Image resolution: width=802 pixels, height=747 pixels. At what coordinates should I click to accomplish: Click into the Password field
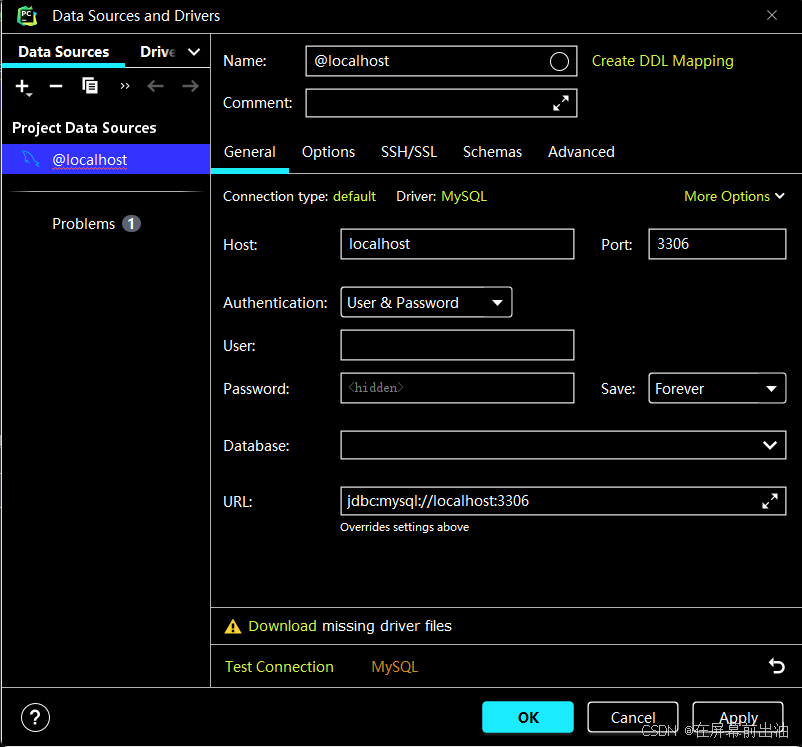point(457,388)
